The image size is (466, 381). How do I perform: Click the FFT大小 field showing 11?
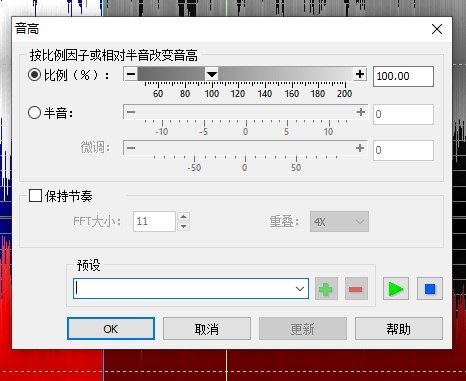154,221
